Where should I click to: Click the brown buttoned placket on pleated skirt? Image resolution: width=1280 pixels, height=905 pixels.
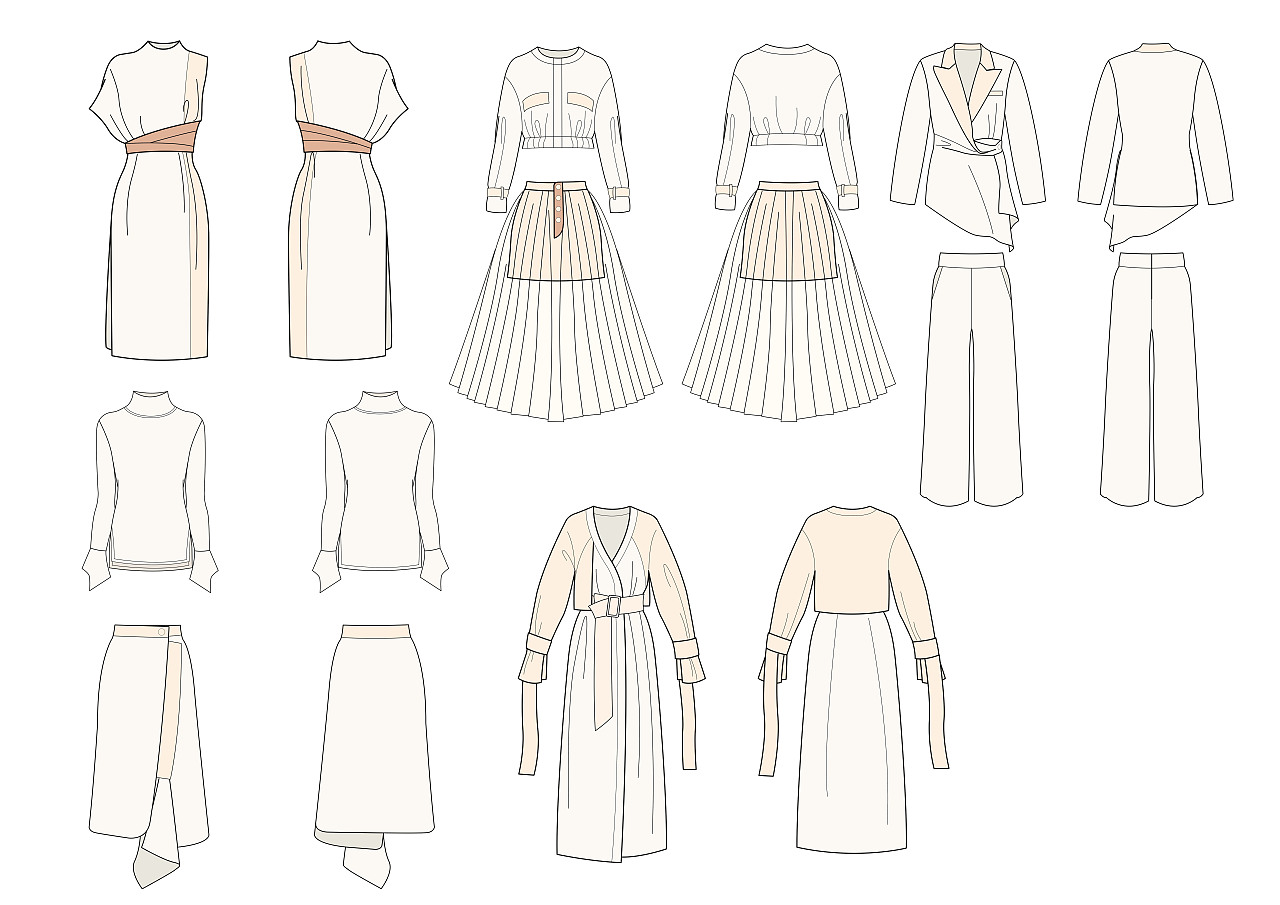(558, 210)
